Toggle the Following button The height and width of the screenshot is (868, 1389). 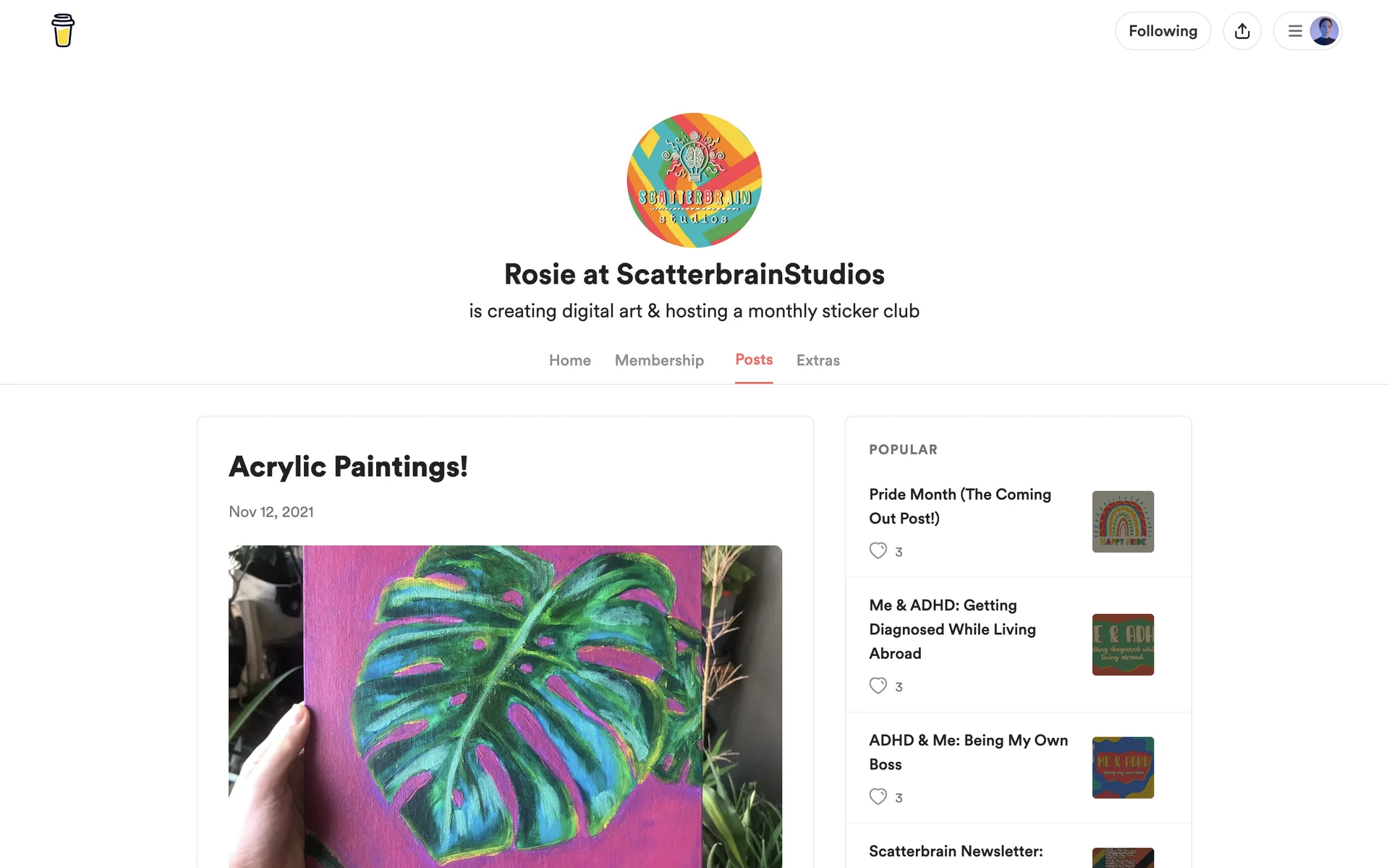pyautogui.click(x=1163, y=31)
